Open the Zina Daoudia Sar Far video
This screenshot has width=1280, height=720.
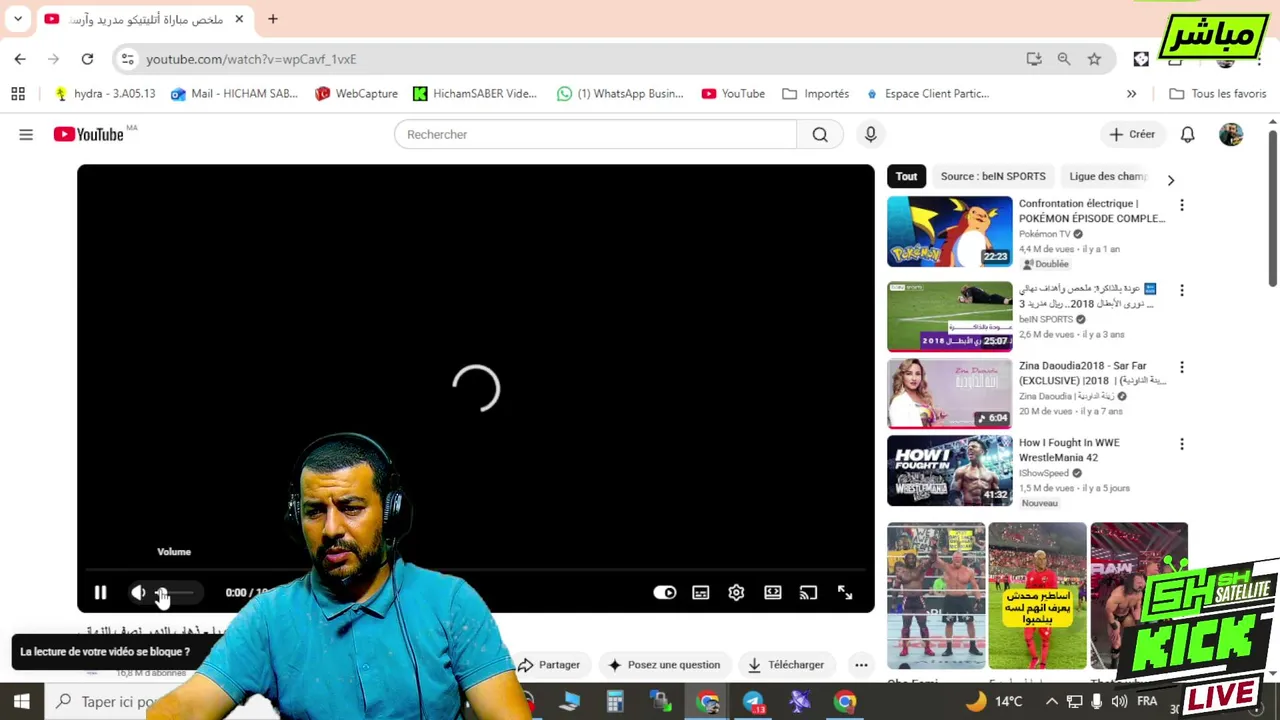[x=950, y=393]
